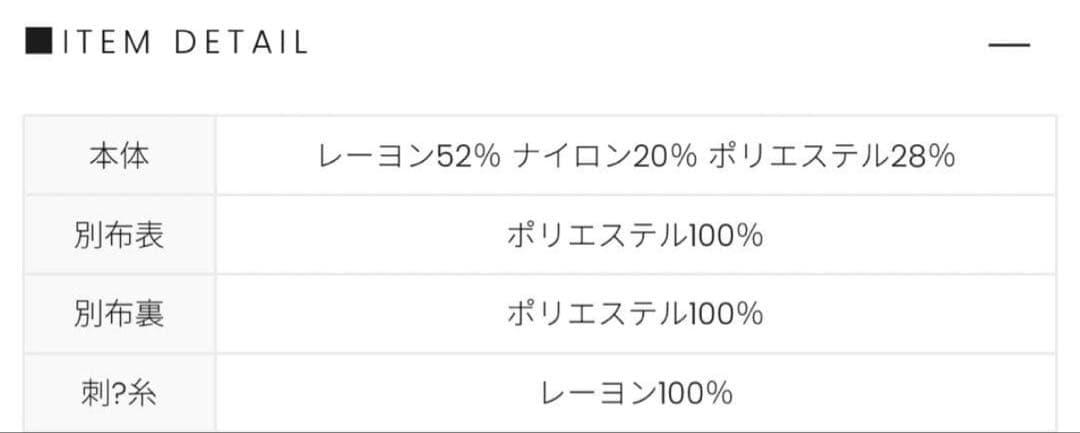Click the 100% value in 別布裏 row
The height and width of the screenshot is (433, 1080).
tap(725, 314)
